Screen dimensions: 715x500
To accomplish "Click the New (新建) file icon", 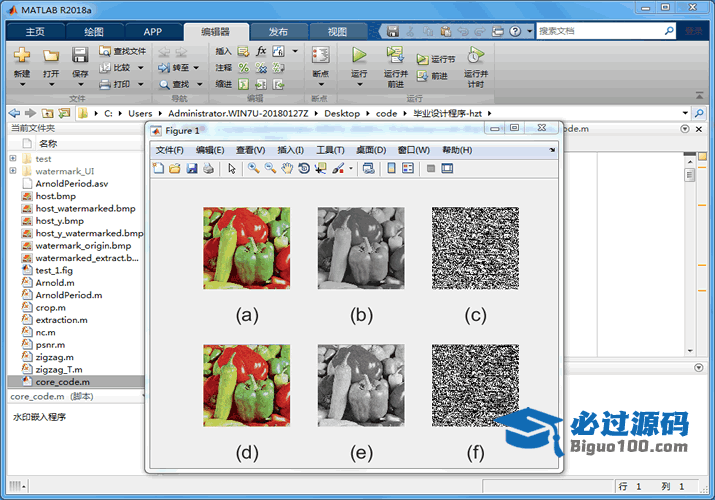I will pyautogui.click(x=21, y=55).
